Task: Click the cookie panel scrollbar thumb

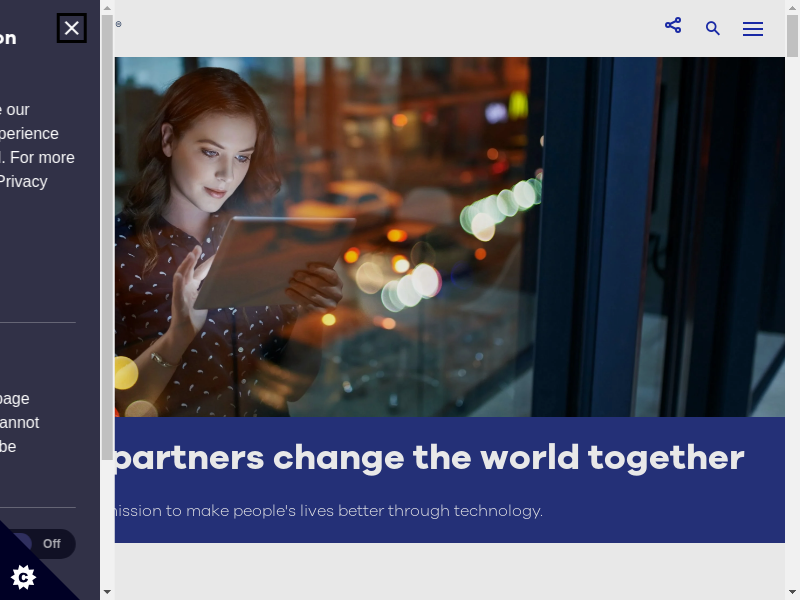Action: [x=107, y=230]
